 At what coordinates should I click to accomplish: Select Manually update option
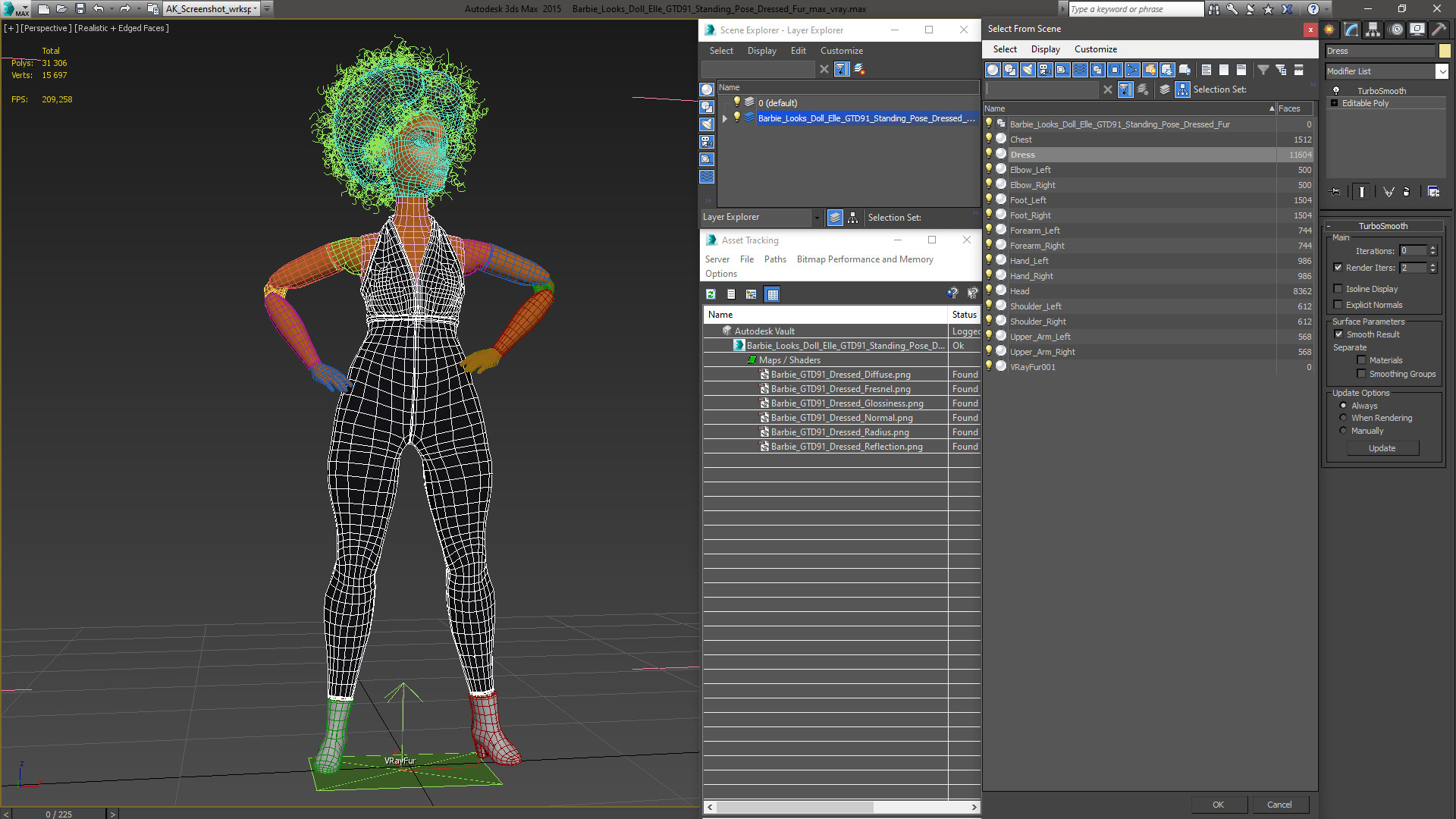(x=1343, y=431)
